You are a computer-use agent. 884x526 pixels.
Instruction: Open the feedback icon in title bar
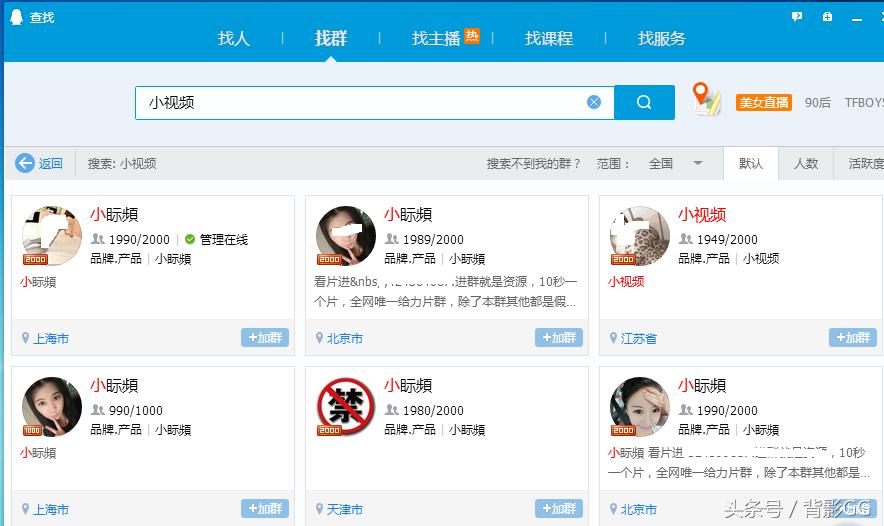point(797,17)
